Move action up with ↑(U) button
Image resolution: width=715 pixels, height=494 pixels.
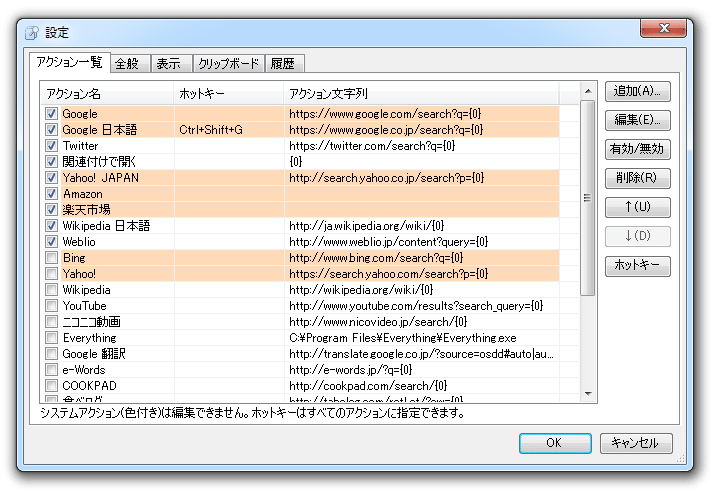click(x=637, y=207)
